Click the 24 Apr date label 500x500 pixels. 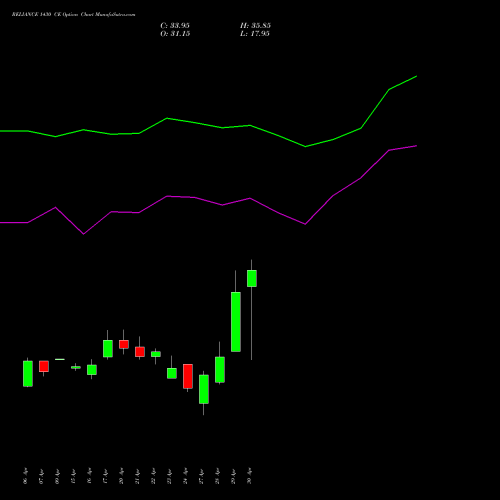tap(185, 476)
